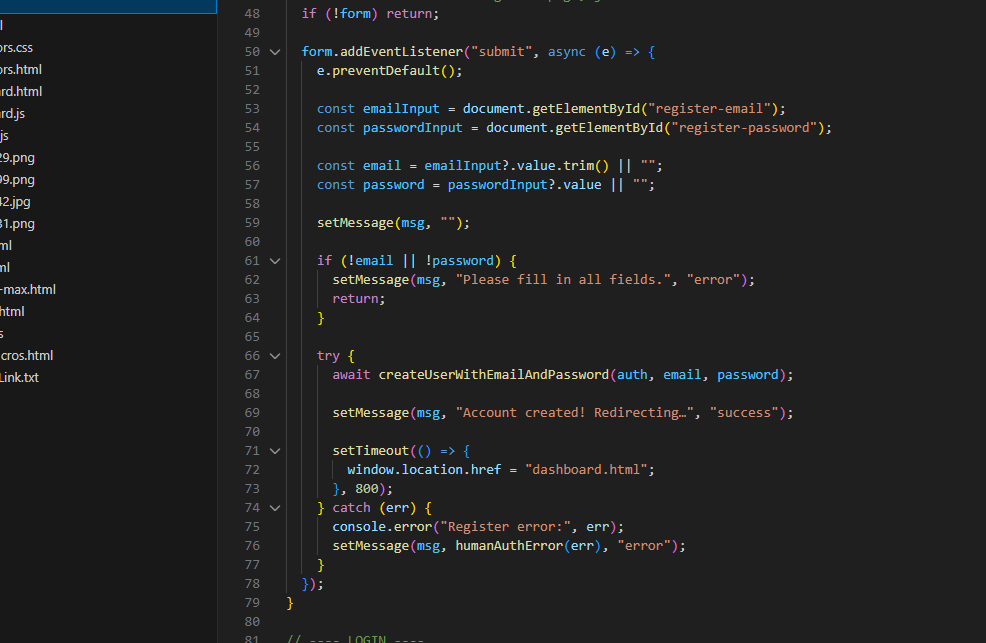This screenshot has height=643, width=986.
Task: Place cursor in "dashboard.html" string
Action: (588, 470)
